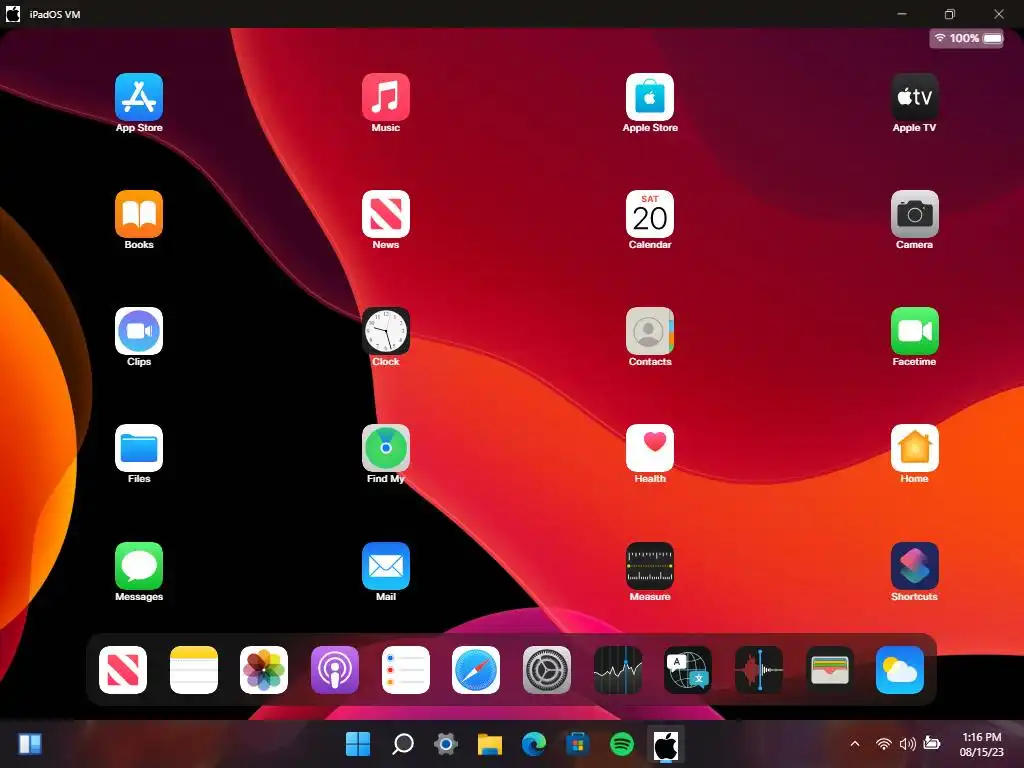1024x768 pixels.
Task: Click the iPadOS VM taskbar icon
Action: click(665, 744)
